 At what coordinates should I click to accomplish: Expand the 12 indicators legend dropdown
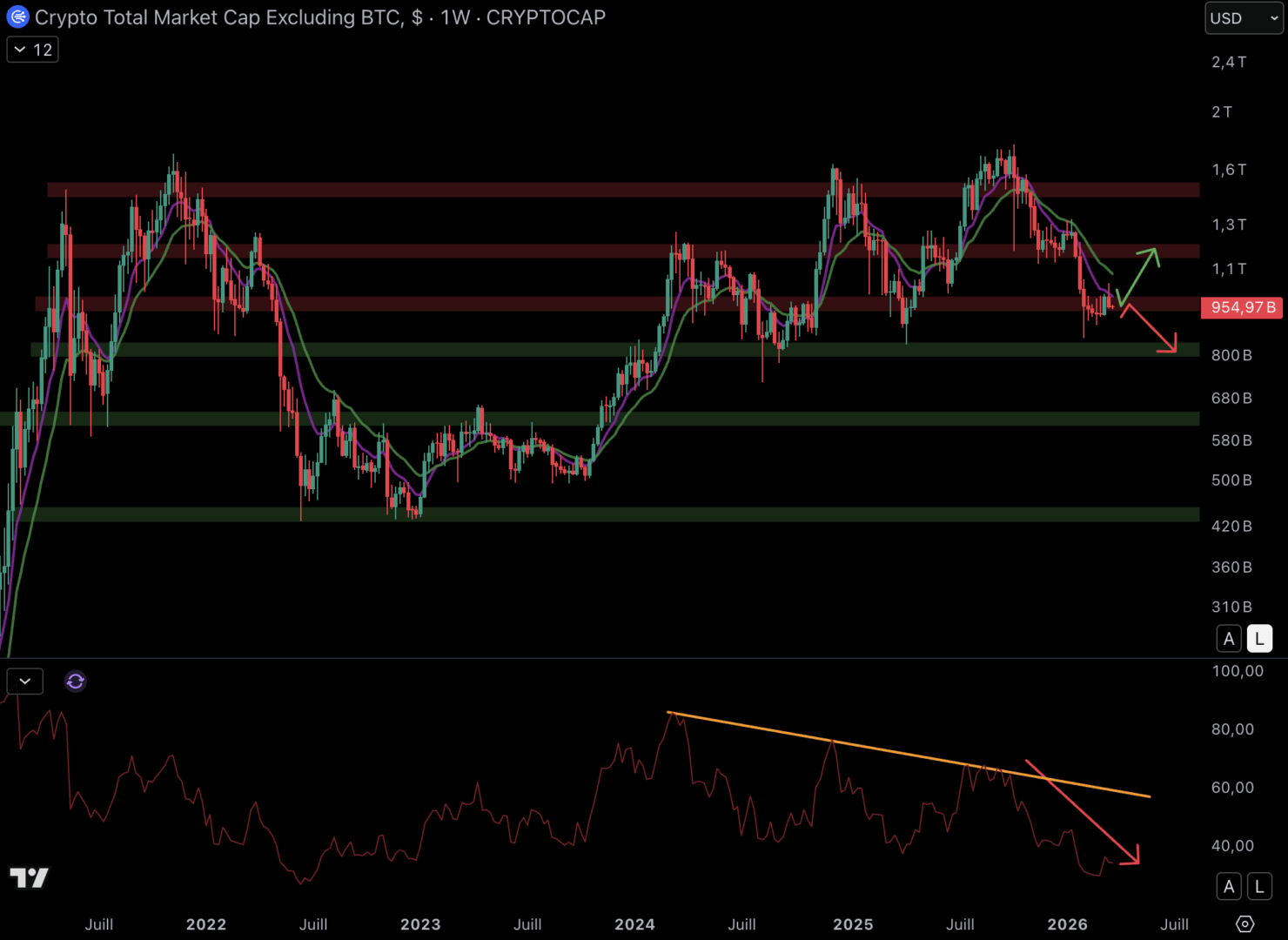pos(33,50)
